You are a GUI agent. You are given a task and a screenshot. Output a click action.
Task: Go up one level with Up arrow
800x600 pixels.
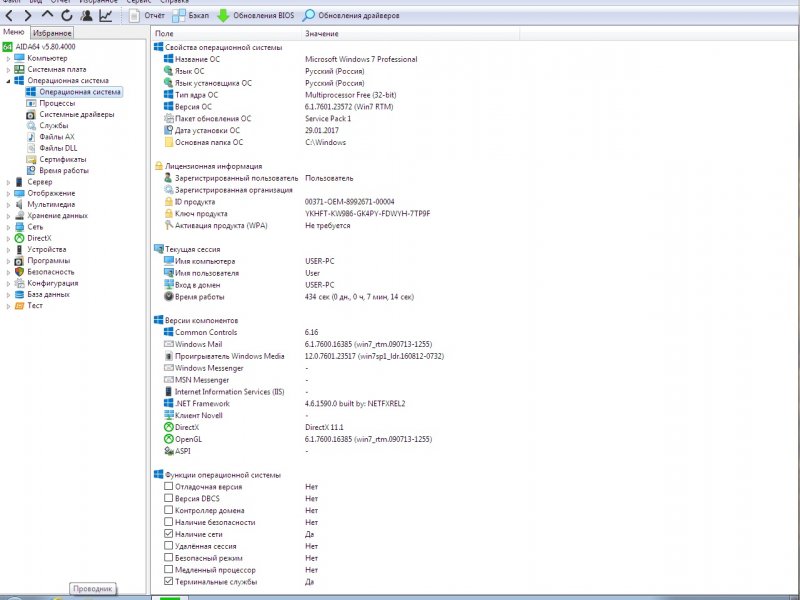tap(47, 15)
